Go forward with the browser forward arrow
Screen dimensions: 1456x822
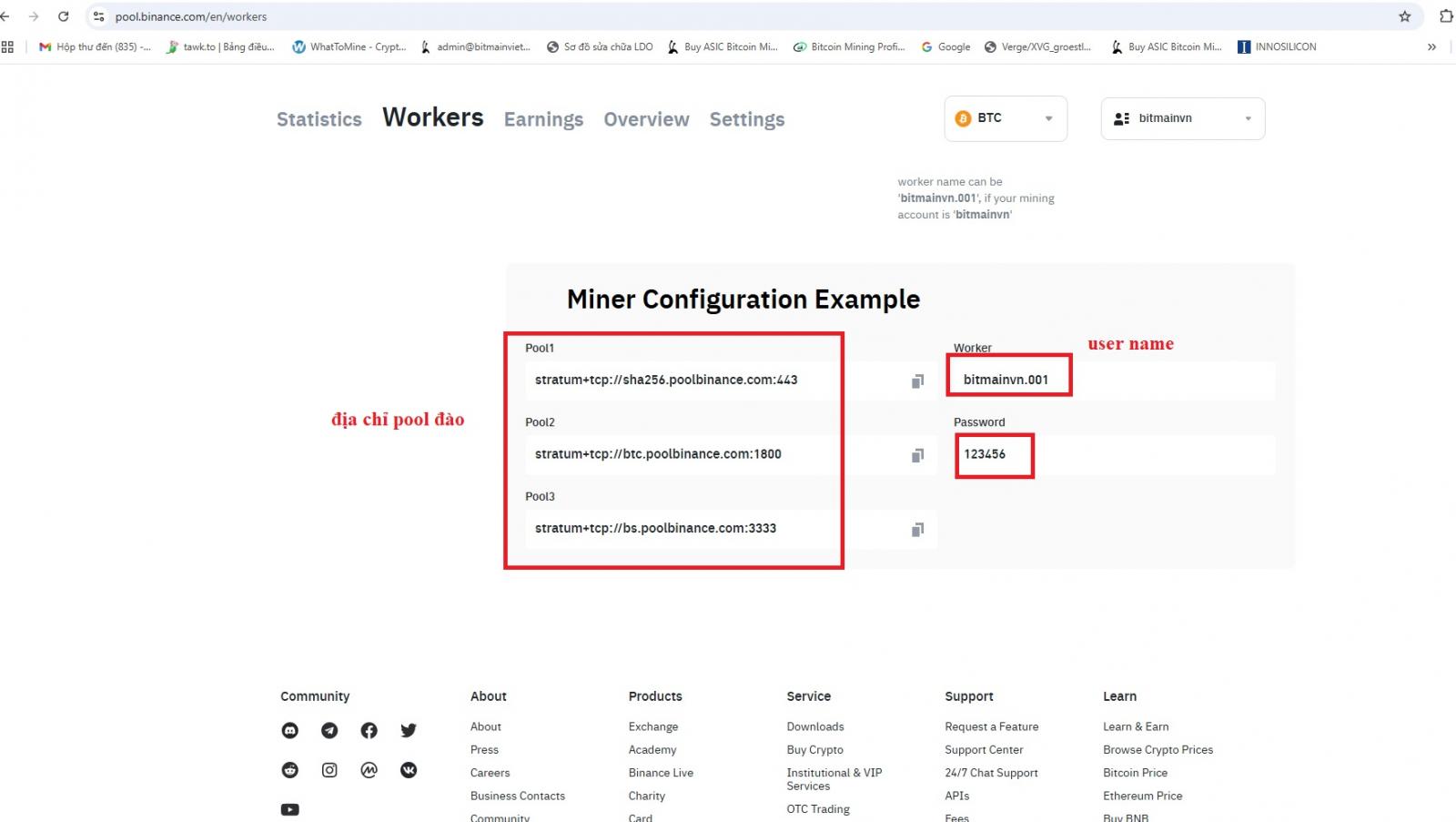click(34, 16)
